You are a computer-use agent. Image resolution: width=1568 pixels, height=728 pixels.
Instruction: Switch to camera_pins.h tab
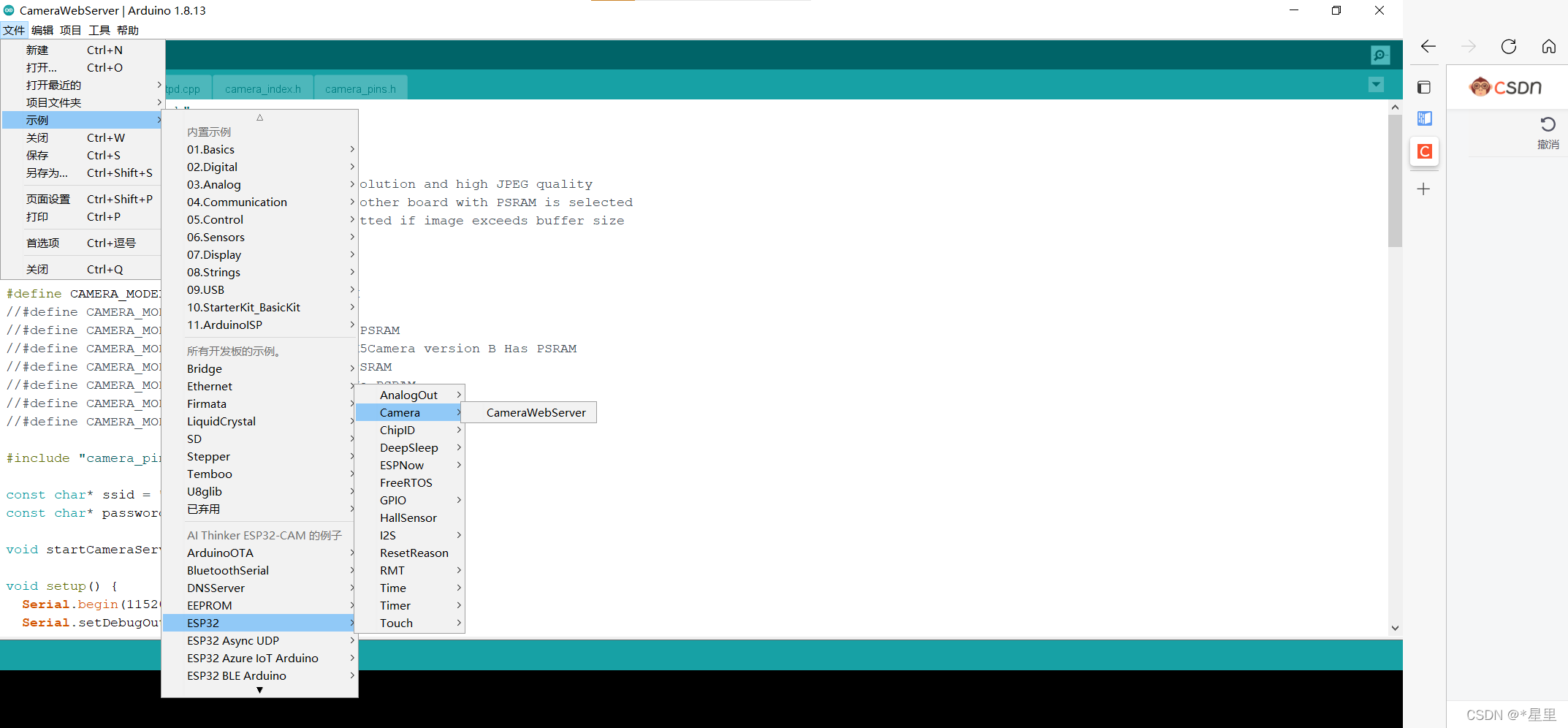(361, 88)
